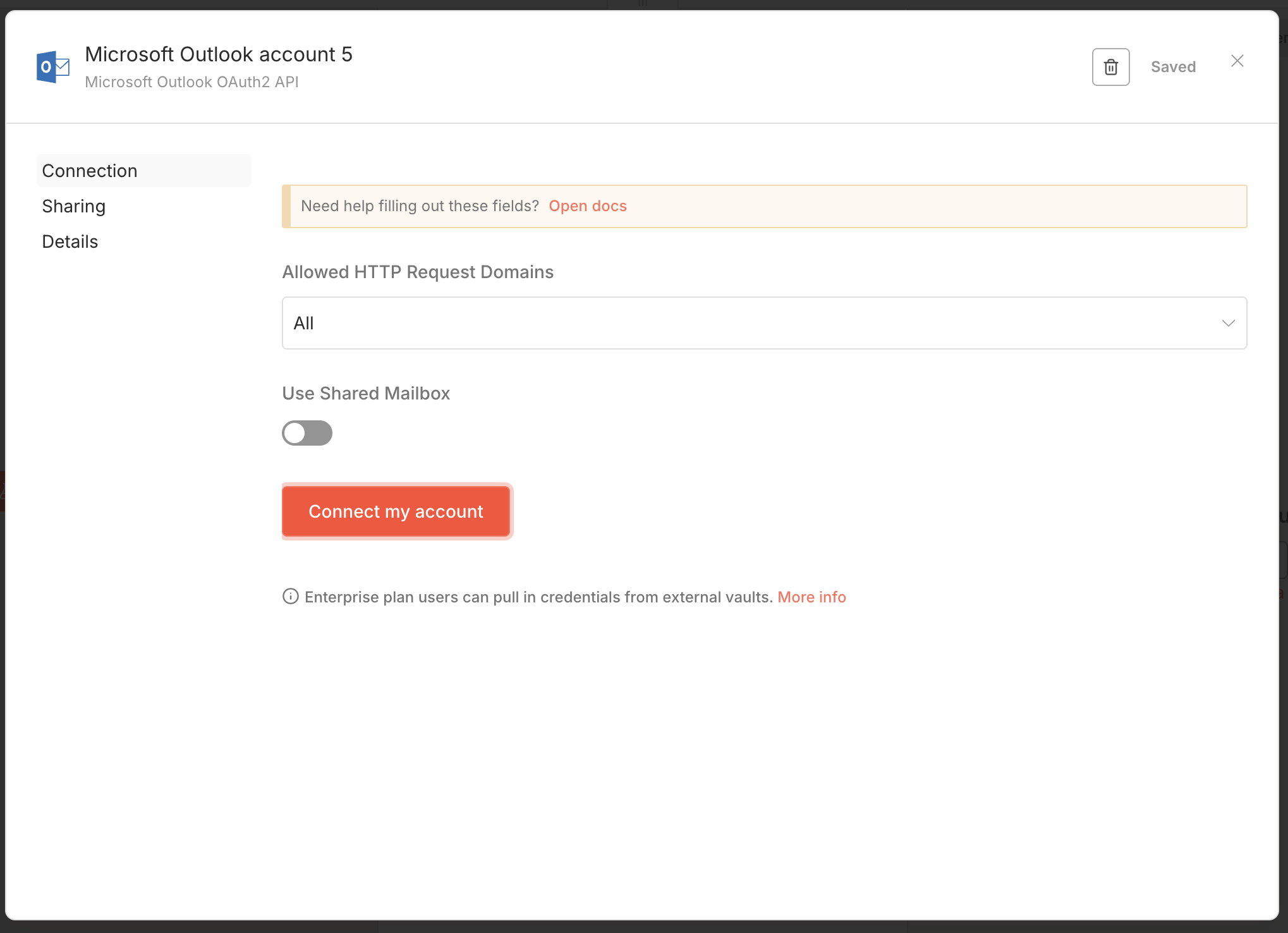This screenshot has width=1288, height=933.
Task: Click the info circle beside Enterprise plan note
Action: [290, 596]
